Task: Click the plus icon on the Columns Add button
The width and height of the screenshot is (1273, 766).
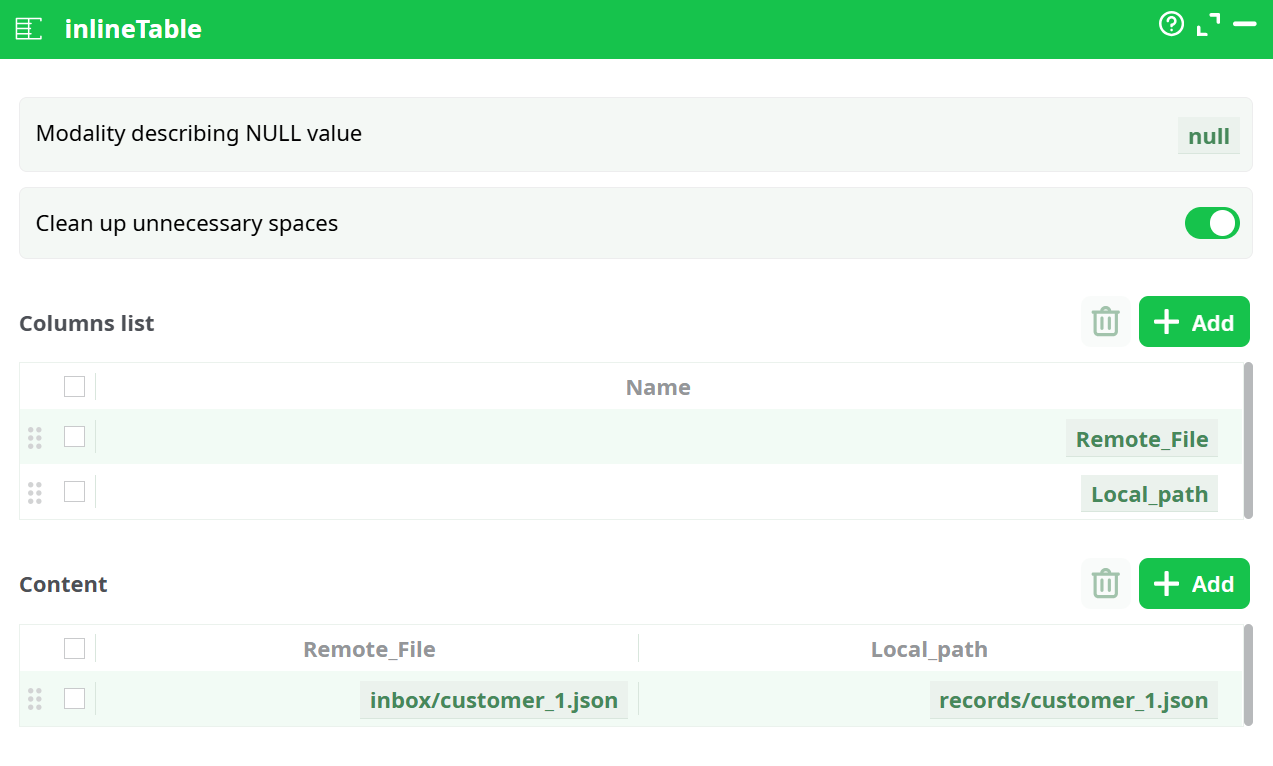Action: pyautogui.click(x=1166, y=321)
